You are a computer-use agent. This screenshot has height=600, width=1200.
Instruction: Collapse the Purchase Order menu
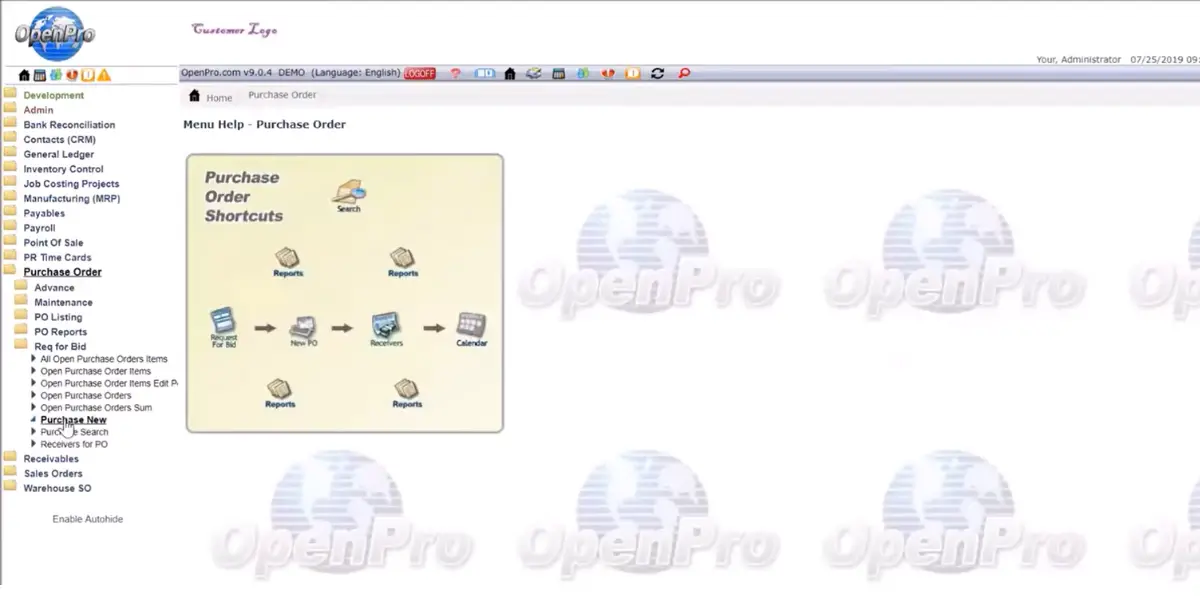click(62, 272)
